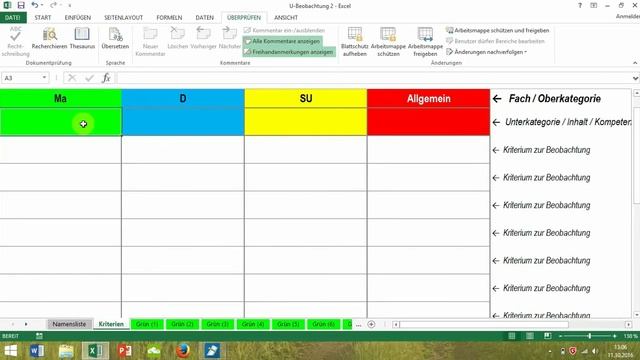Screen dimensions: 640x360
Task: Toggle Alle Kommentare anzeigen
Action: [282, 41]
